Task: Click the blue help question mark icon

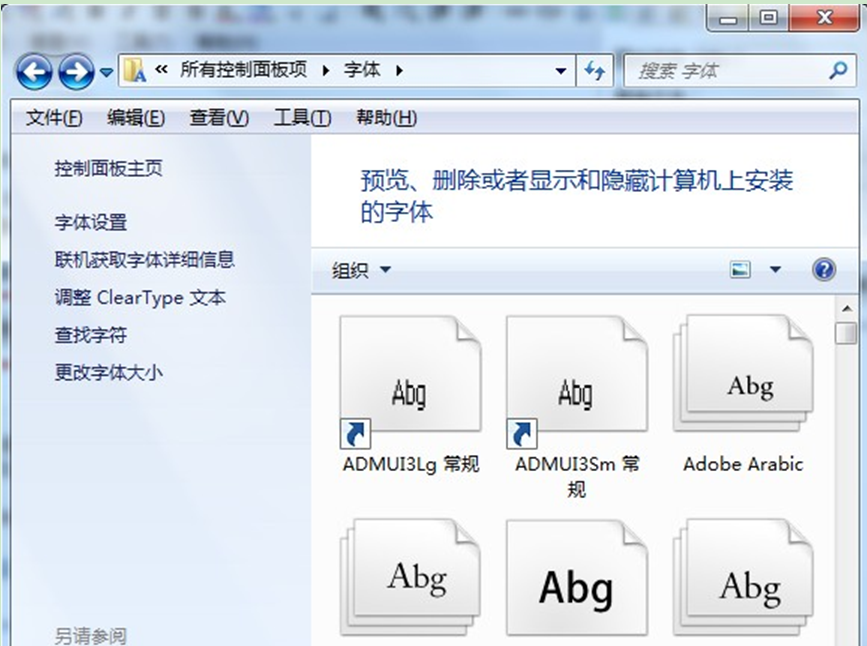Action: click(824, 270)
